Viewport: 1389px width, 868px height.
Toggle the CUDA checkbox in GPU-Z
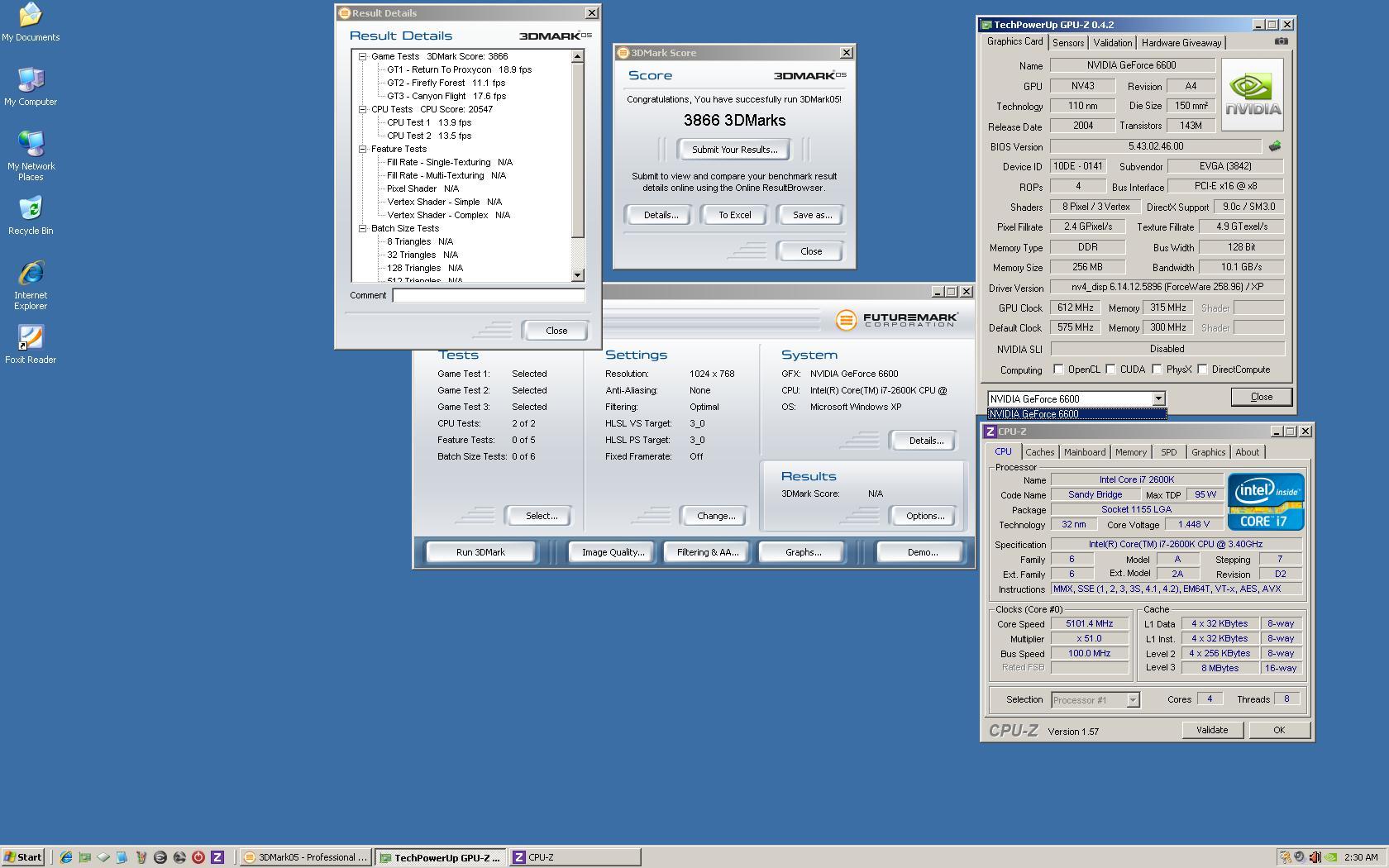[x=1110, y=370]
